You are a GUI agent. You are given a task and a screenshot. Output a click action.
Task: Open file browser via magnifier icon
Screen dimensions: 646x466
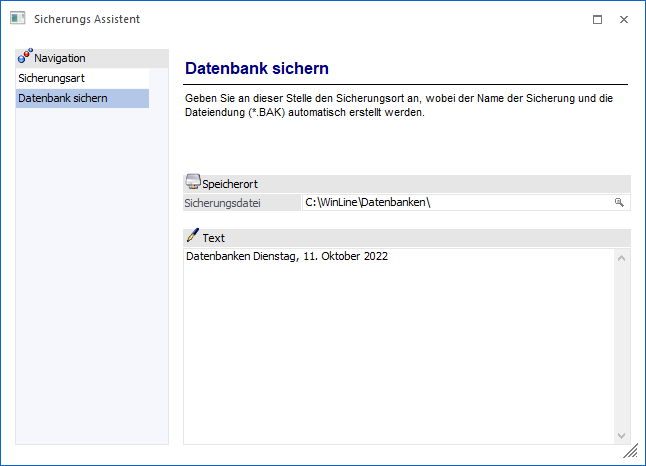coord(619,202)
